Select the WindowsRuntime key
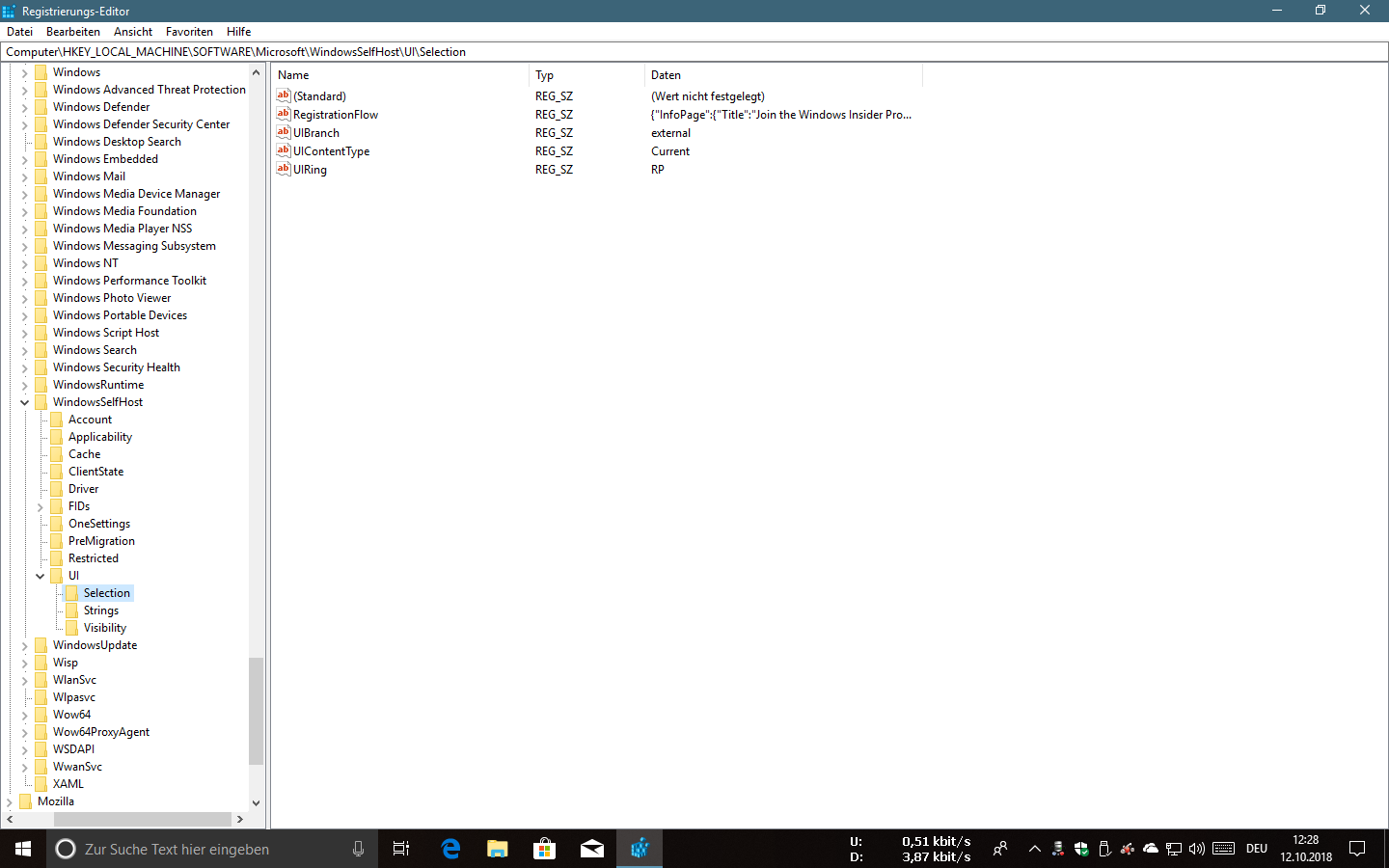This screenshot has width=1389, height=868. (x=98, y=385)
